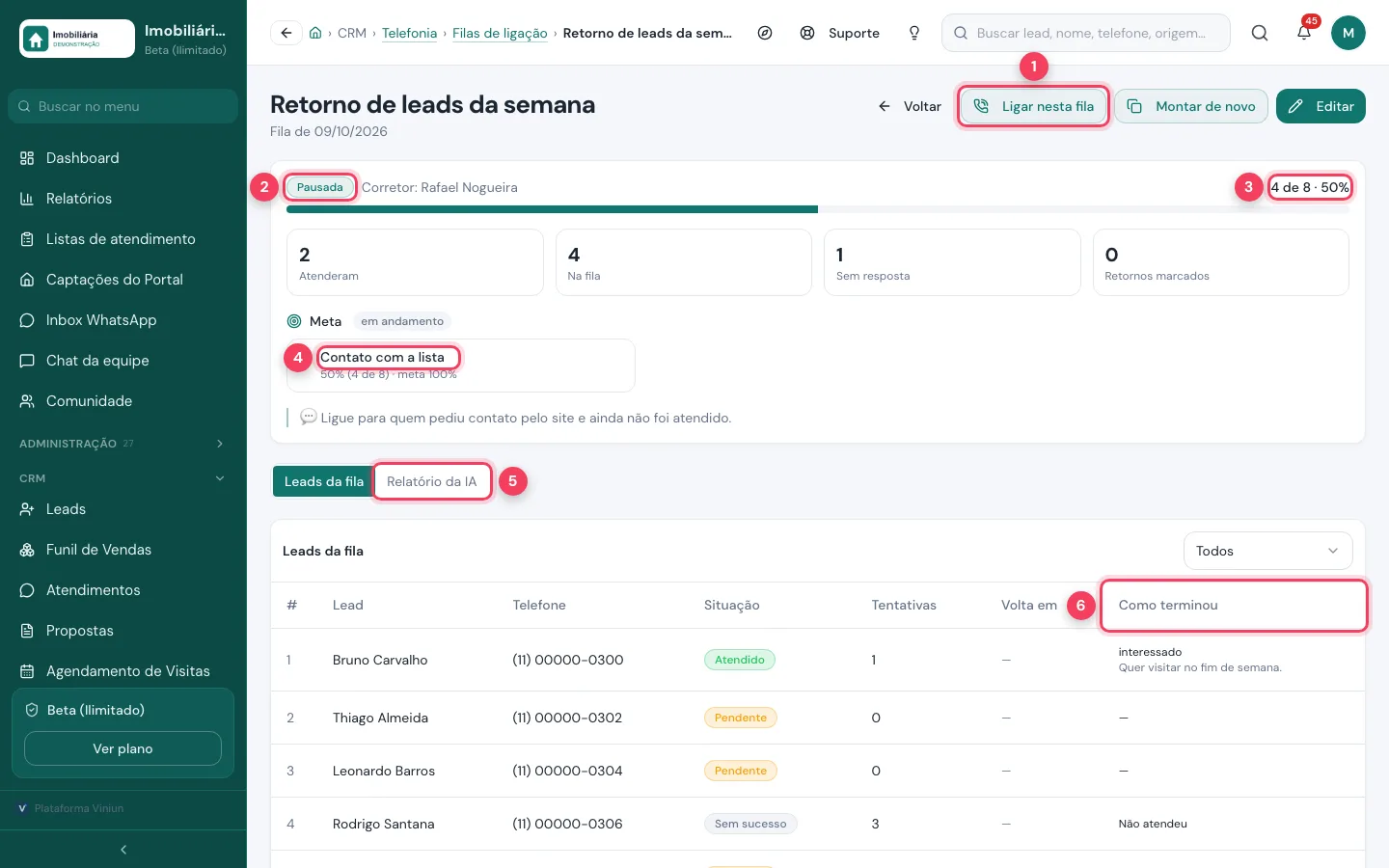Click the back arrow icon in the breadcrumb bar
This screenshot has width=1389, height=868.
click(x=286, y=33)
